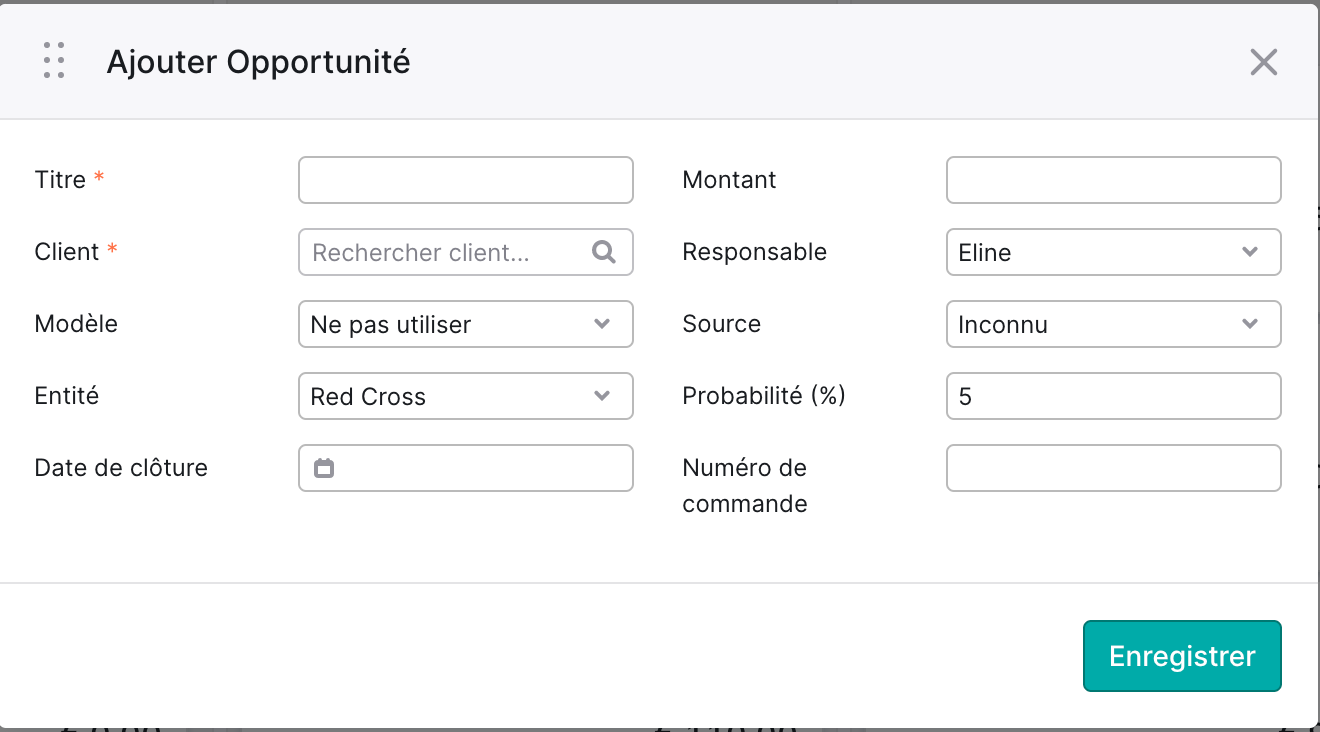
Task: Click the Titre input field
Action: [466, 180]
